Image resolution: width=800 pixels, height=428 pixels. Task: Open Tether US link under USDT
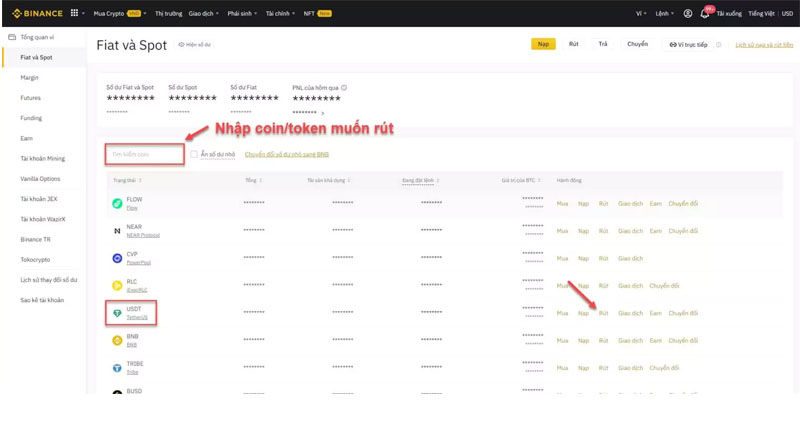(137, 317)
